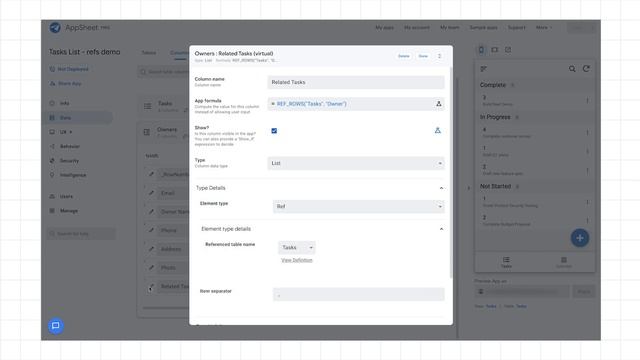
Task: Open three-dot menu of first Not Started row
Action: click(587, 202)
